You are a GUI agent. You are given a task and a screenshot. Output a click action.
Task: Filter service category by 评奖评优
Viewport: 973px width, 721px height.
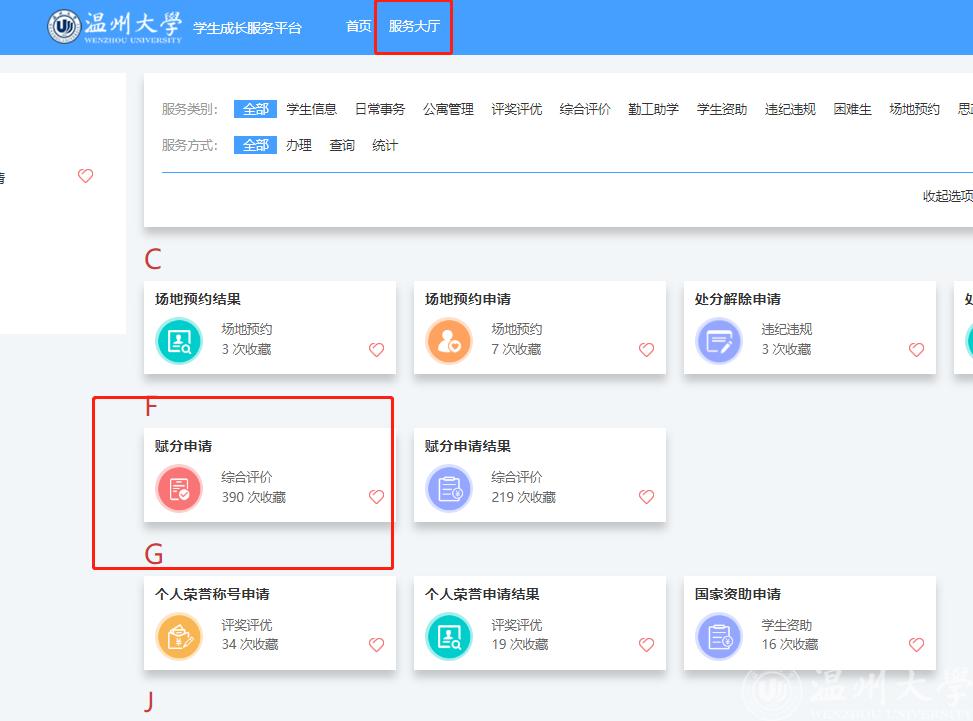516,109
